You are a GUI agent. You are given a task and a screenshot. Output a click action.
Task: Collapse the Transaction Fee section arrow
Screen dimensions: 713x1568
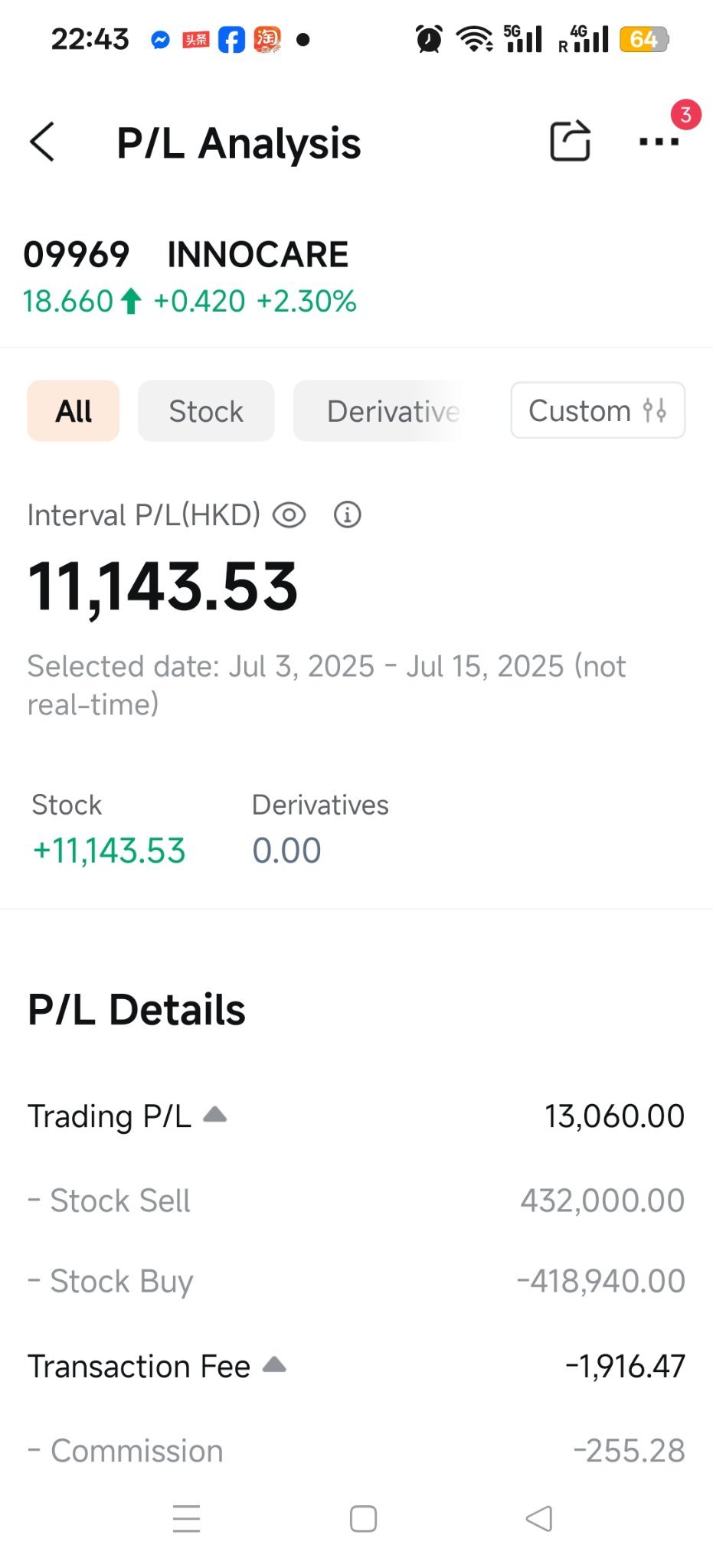coord(274,1365)
